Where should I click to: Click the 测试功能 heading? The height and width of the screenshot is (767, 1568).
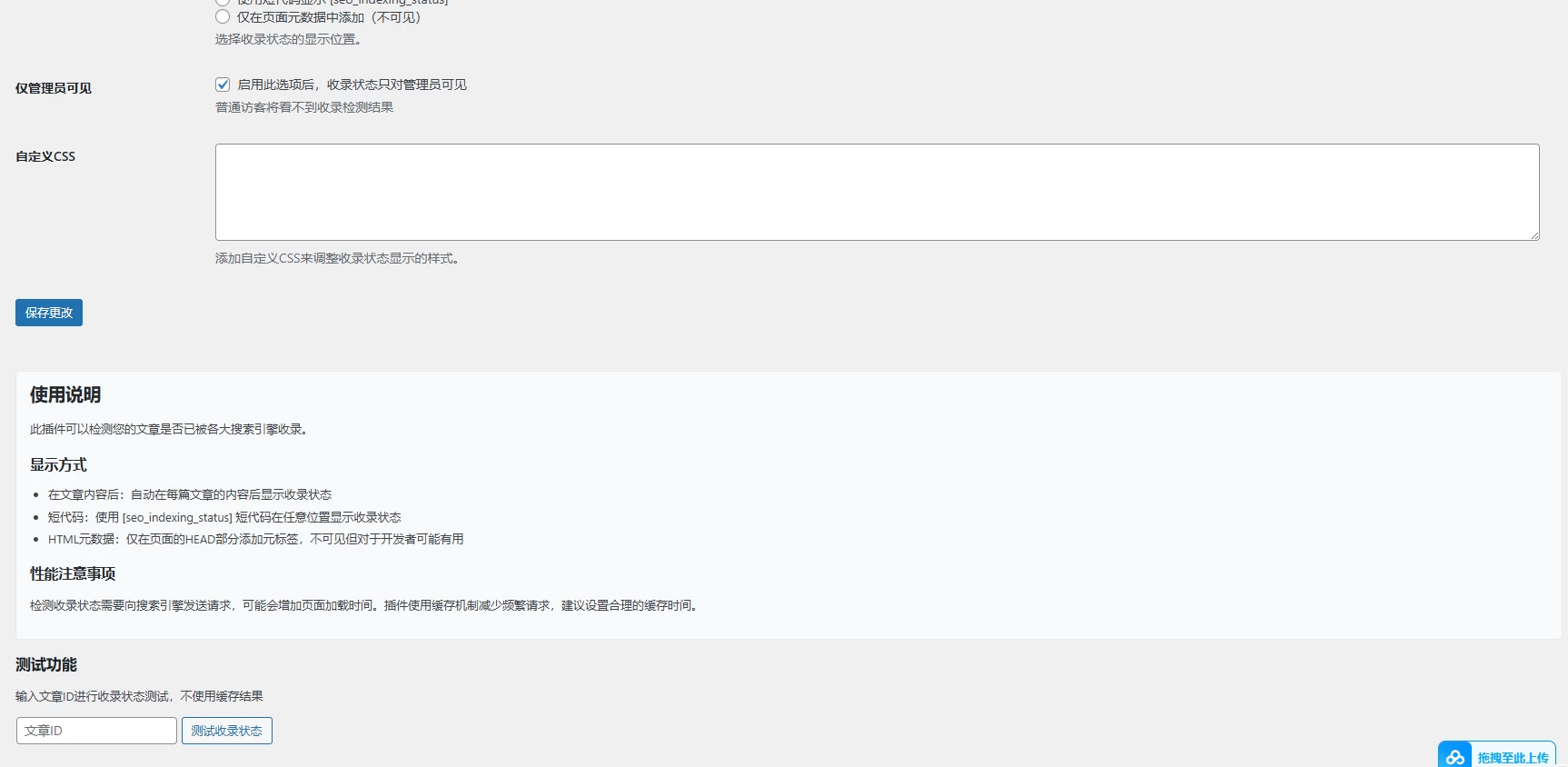point(46,665)
